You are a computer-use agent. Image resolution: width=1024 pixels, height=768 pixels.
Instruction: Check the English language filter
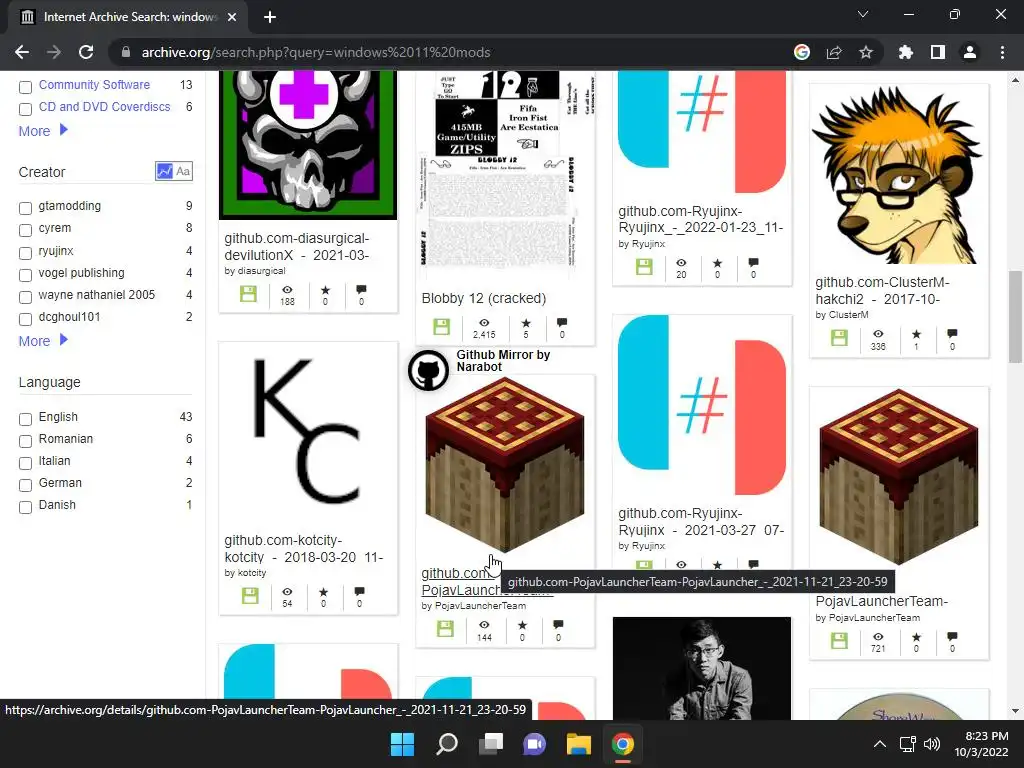[25, 419]
